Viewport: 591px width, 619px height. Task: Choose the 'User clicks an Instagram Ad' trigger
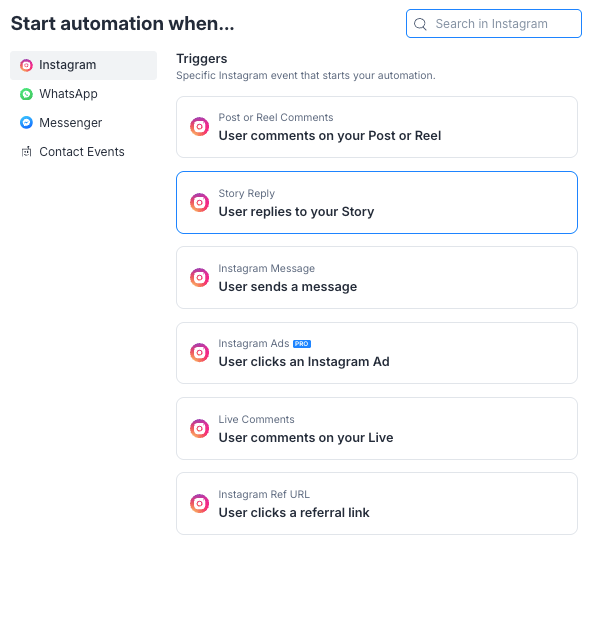coord(377,353)
